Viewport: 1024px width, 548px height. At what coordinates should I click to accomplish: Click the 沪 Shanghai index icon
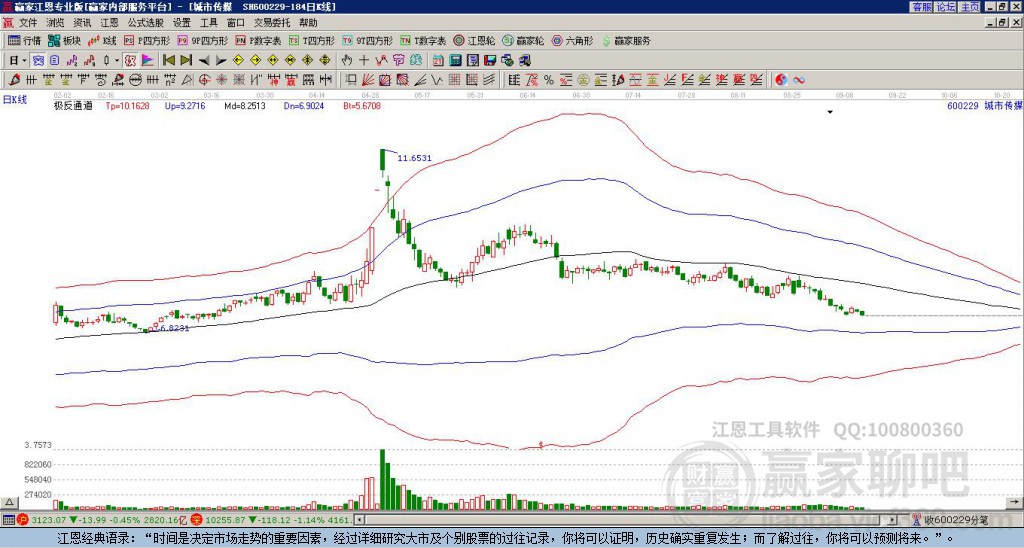click(23, 520)
